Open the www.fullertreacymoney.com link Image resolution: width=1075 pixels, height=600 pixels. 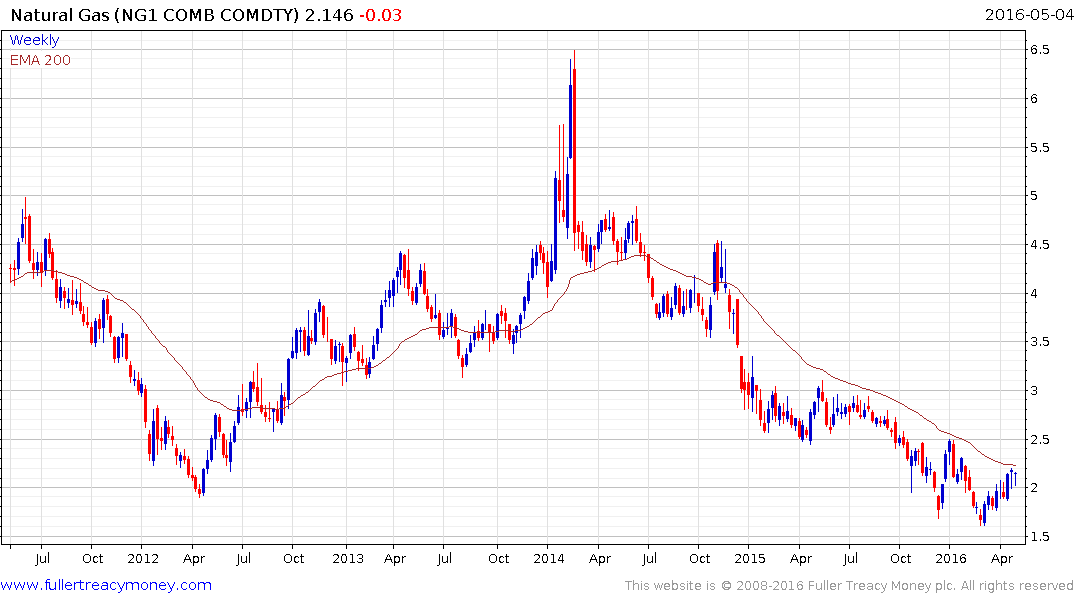tap(106, 585)
